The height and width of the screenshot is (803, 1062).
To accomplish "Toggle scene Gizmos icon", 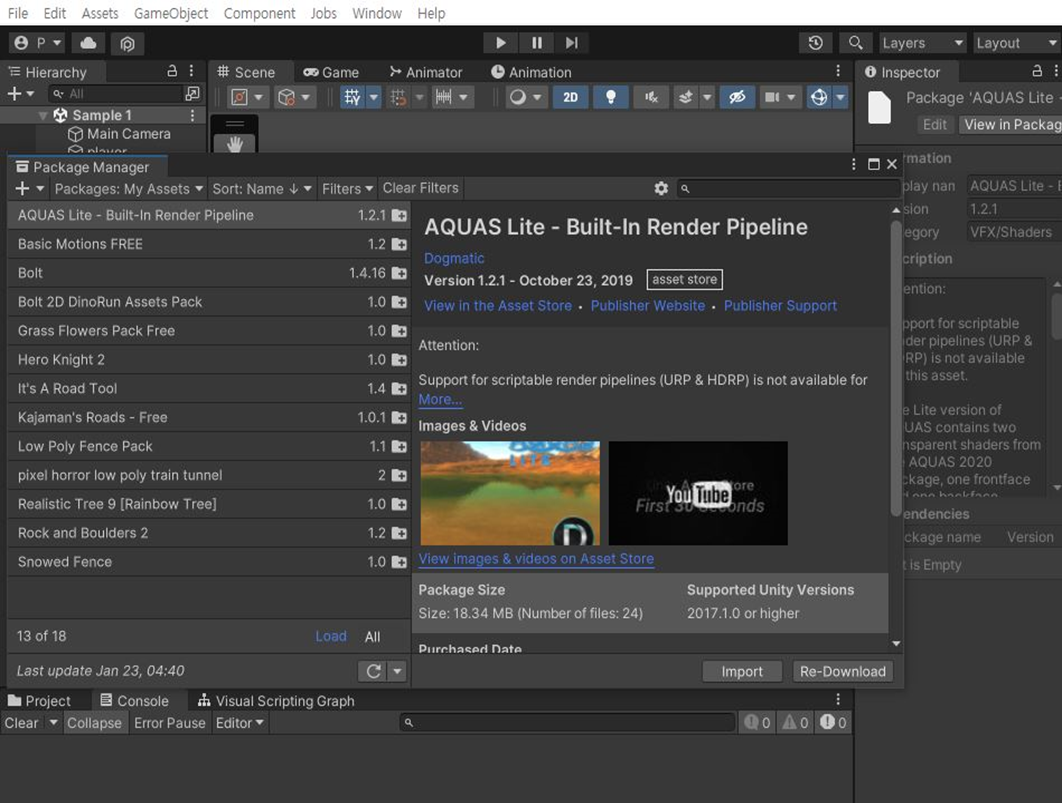I will coord(819,97).
